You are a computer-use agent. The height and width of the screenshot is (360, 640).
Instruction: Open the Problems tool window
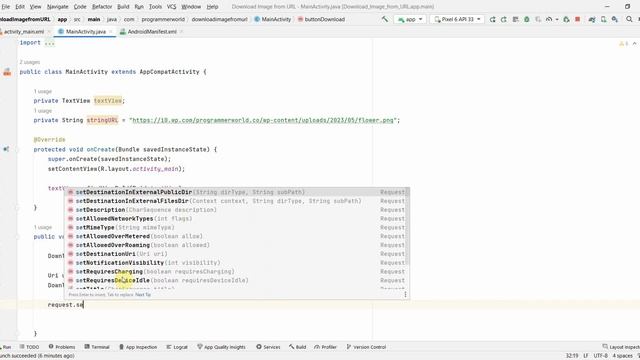click(62, 347)
